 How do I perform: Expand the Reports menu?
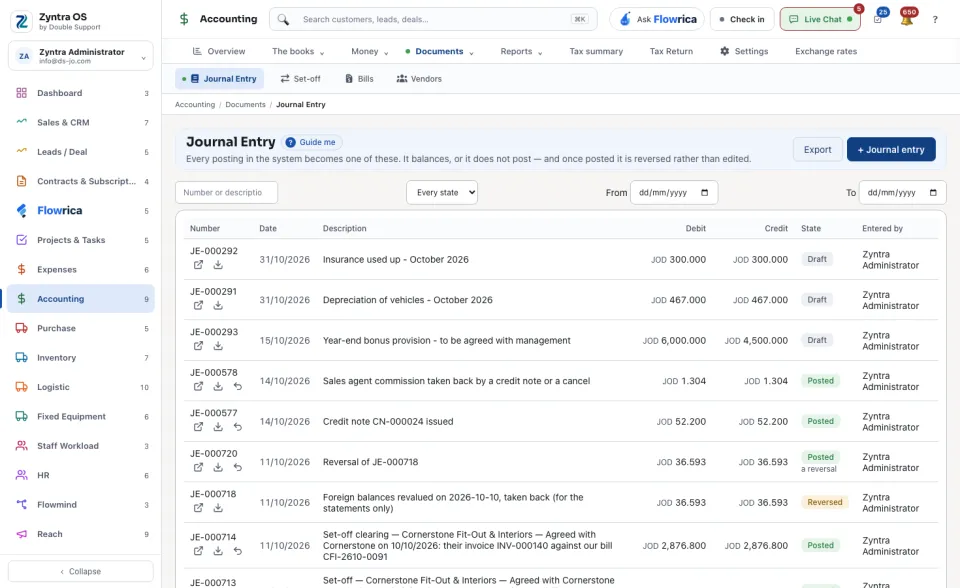(522, 51)
